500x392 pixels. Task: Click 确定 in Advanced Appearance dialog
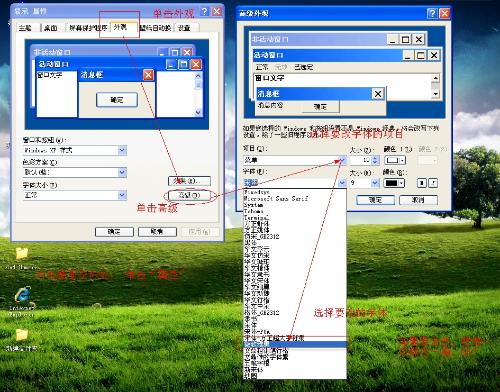tap(376, 200)
